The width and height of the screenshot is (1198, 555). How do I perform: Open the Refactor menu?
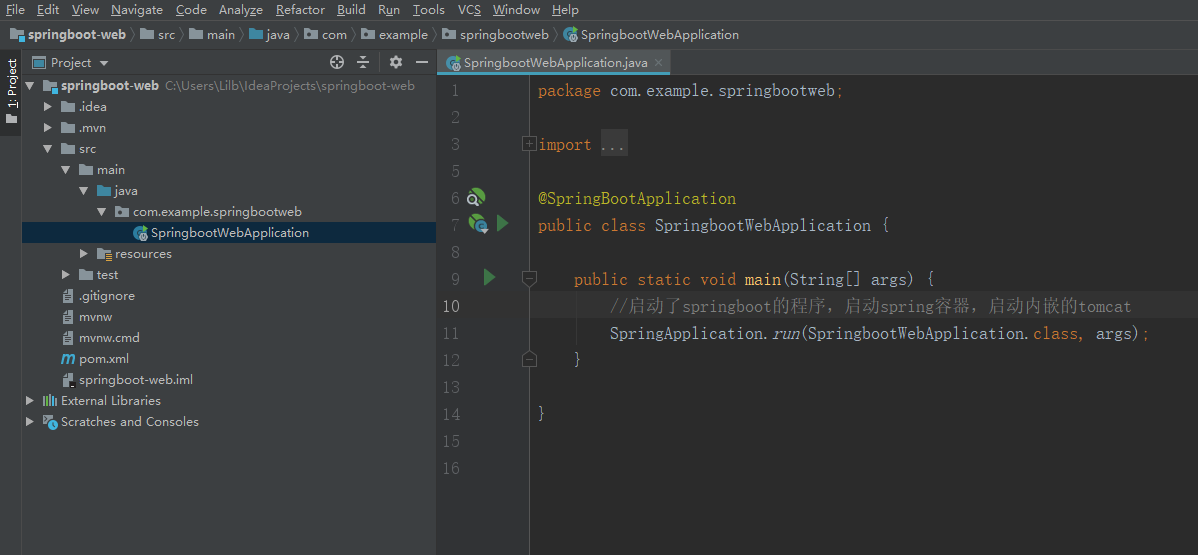[x=300, y=10]
